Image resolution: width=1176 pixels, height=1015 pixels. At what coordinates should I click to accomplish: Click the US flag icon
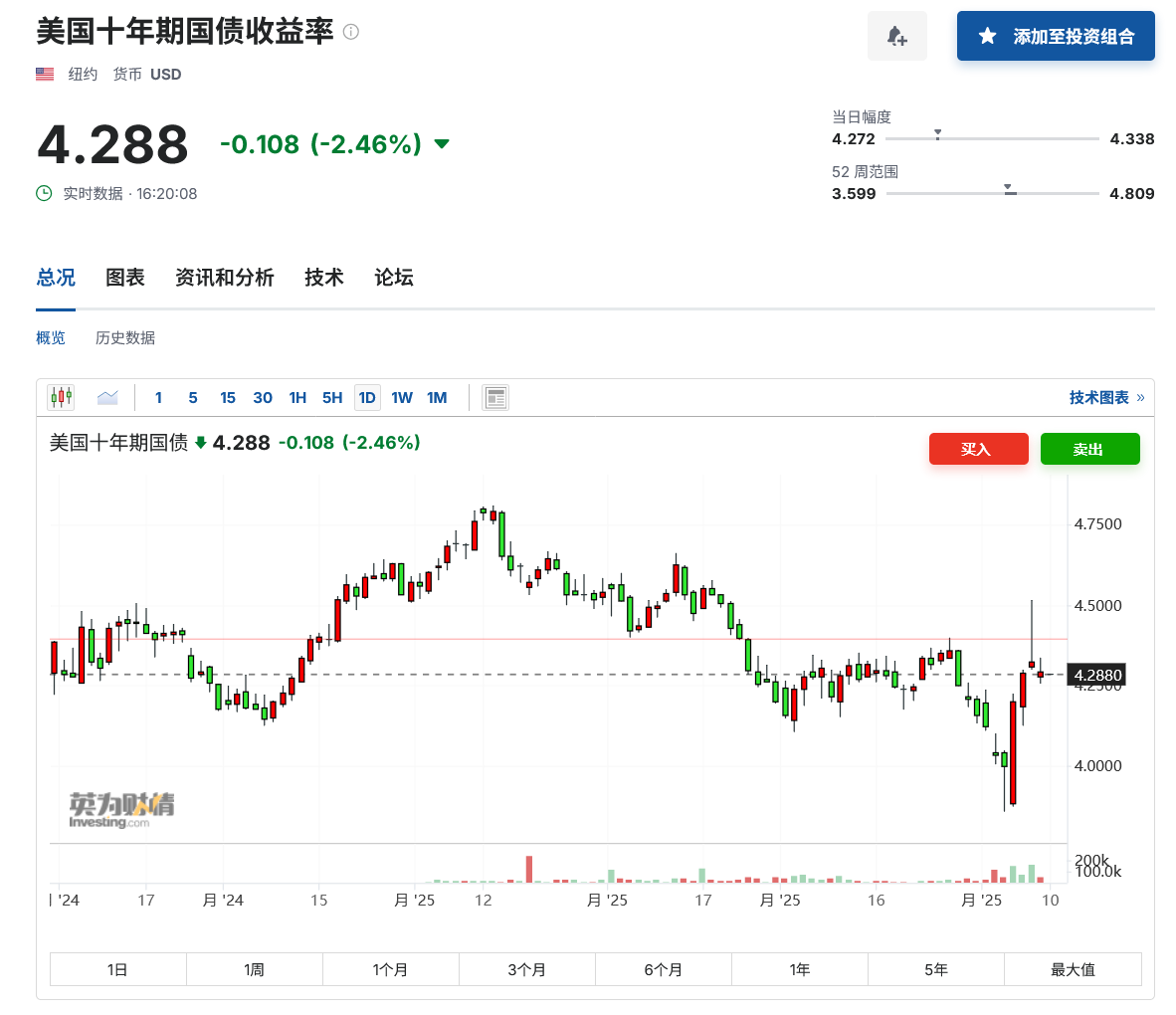click(45, 75)
